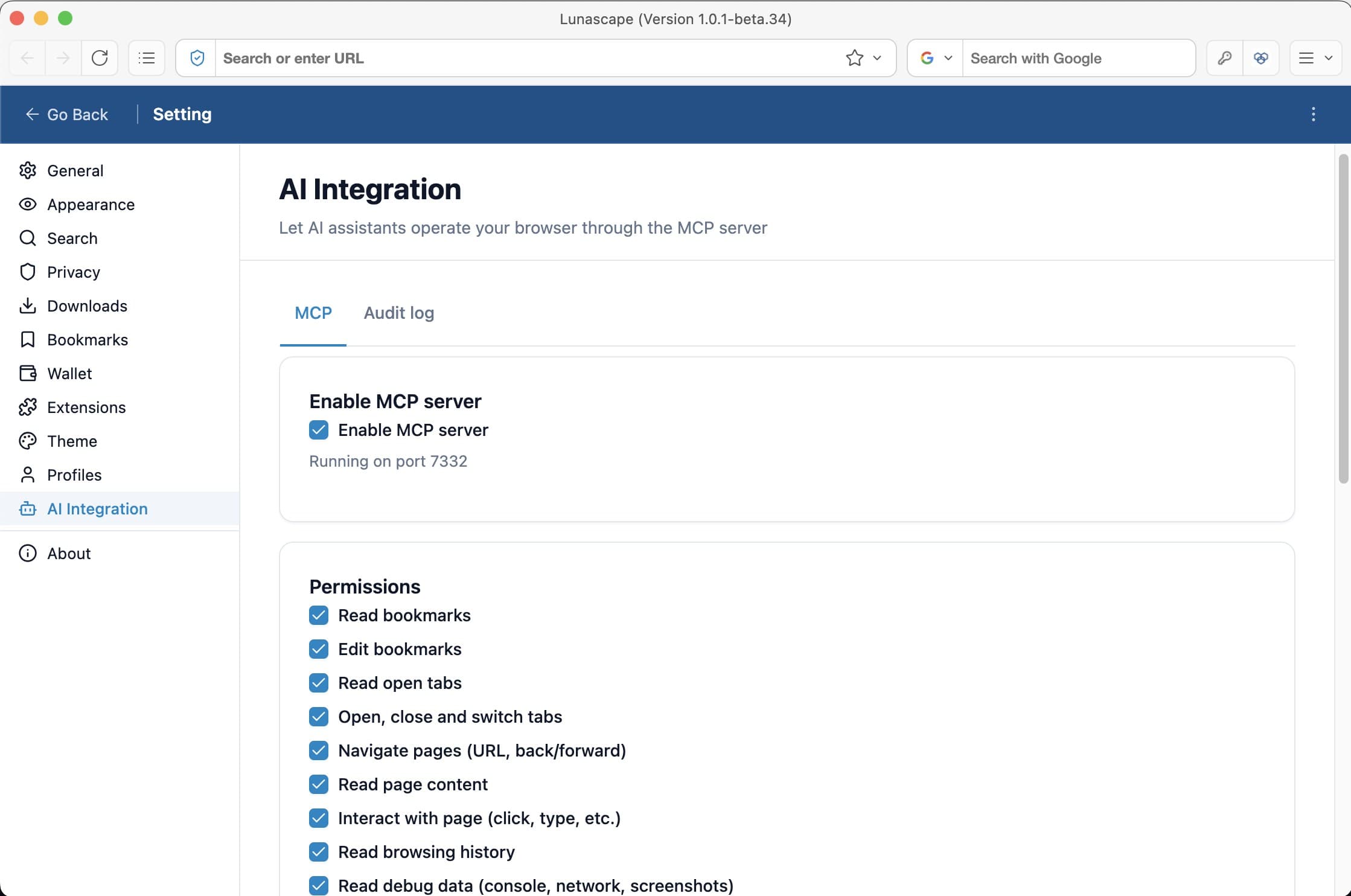Viewport: 1351px width, 896px height.
Task: Expand the bookmark star dropdown chevron
Action: tap(877, 58)
